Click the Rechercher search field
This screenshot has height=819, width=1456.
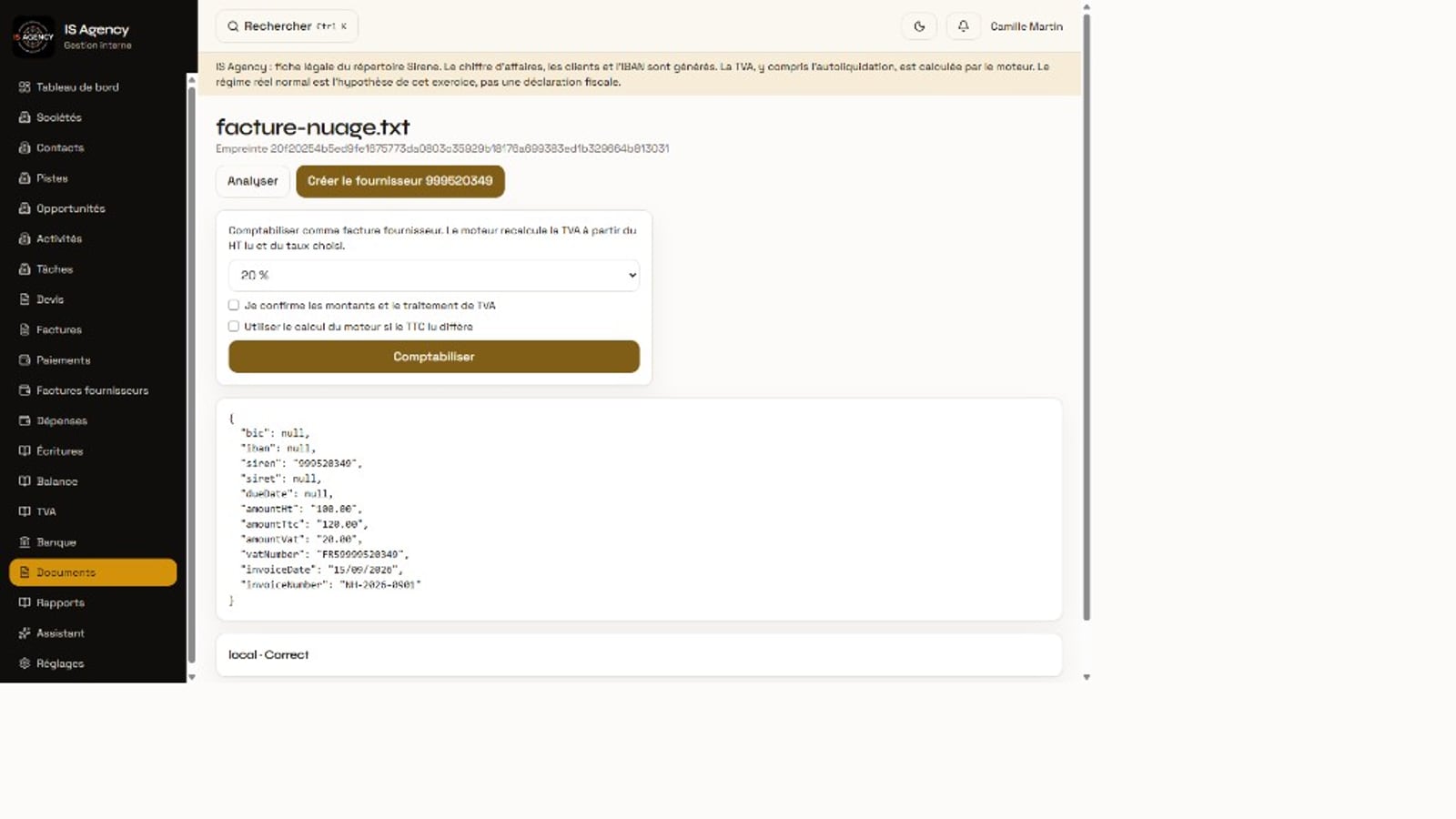(287, 26)
